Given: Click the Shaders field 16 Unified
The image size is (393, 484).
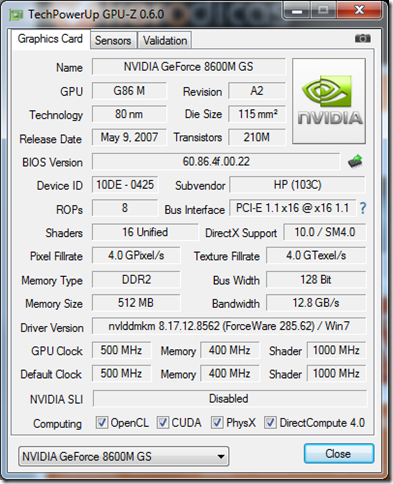Looking at the screenshot, I should click(x=145, y=232).
